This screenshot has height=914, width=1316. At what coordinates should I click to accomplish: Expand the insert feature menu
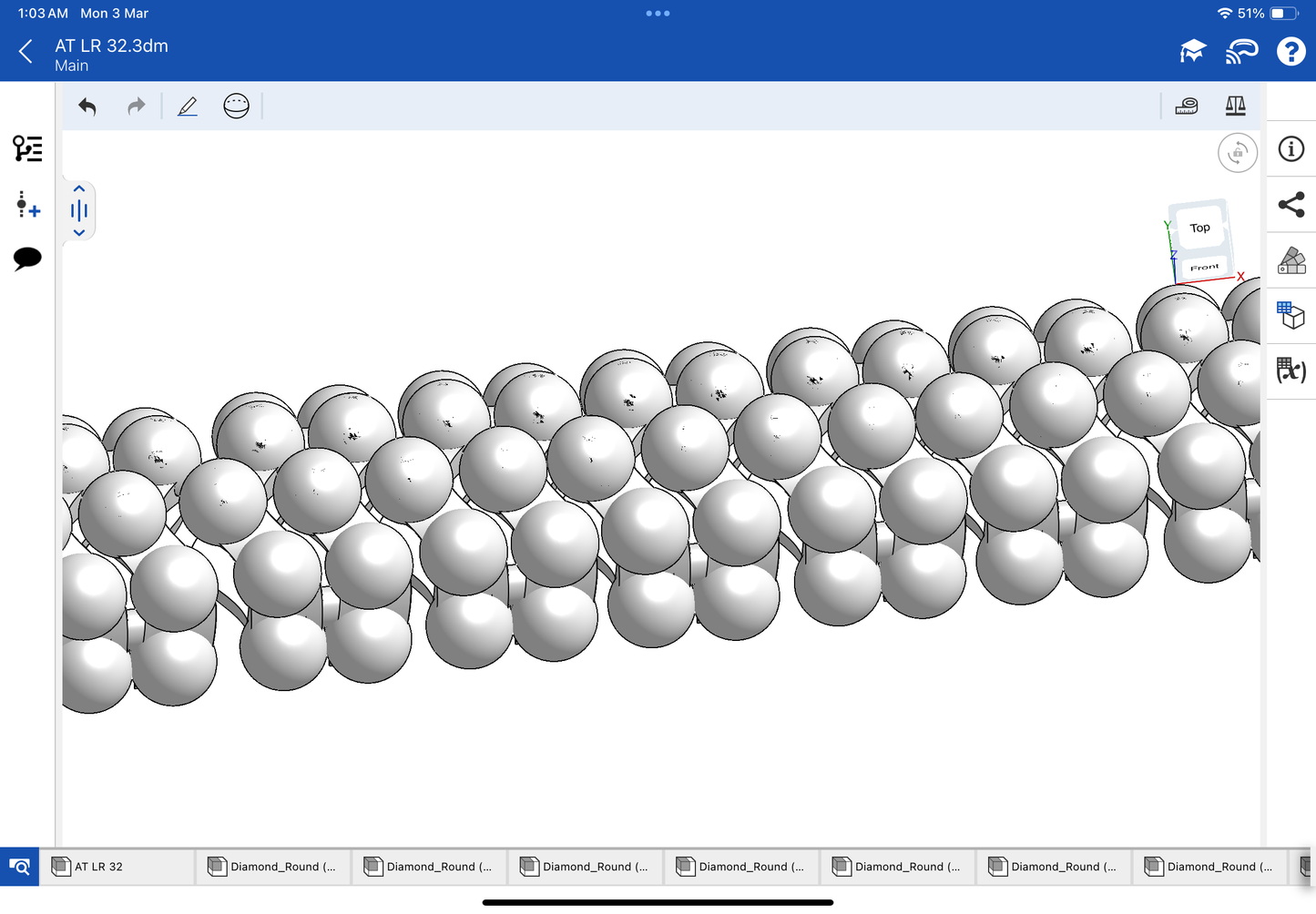(27, 205)
